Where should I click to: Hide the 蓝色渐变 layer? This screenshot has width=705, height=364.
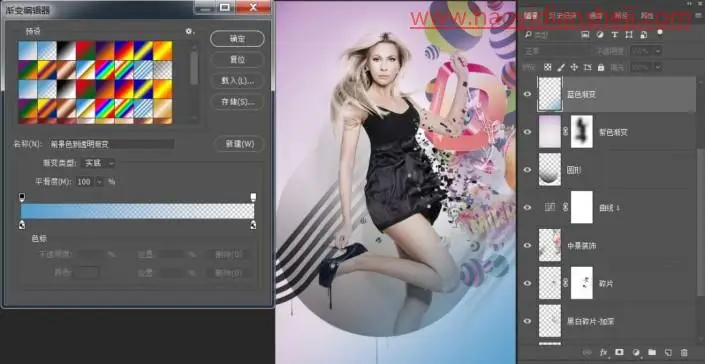coord(527,94)
